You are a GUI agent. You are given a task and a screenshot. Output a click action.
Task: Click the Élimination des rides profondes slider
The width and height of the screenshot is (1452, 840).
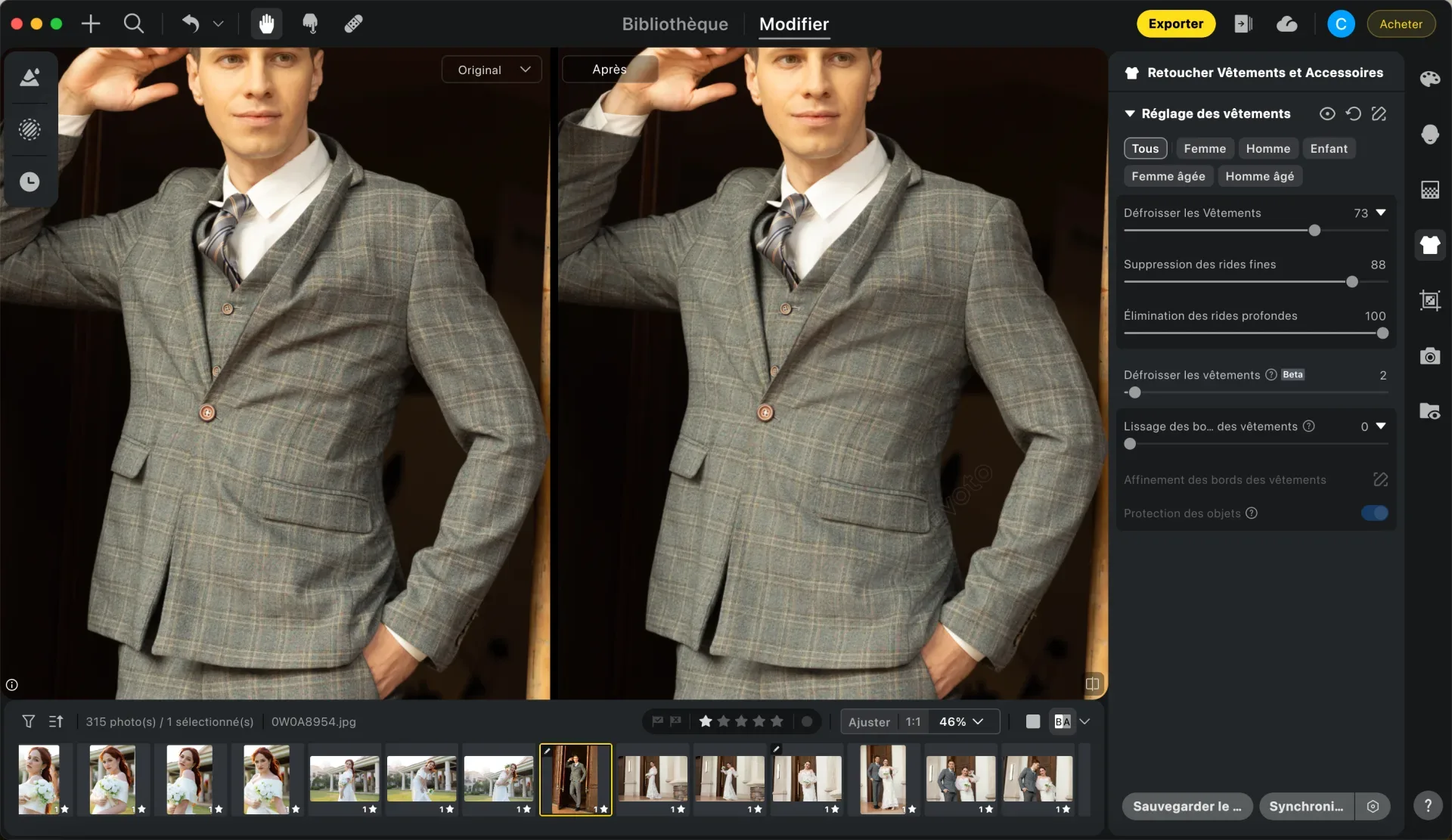tap(1255, 333)
